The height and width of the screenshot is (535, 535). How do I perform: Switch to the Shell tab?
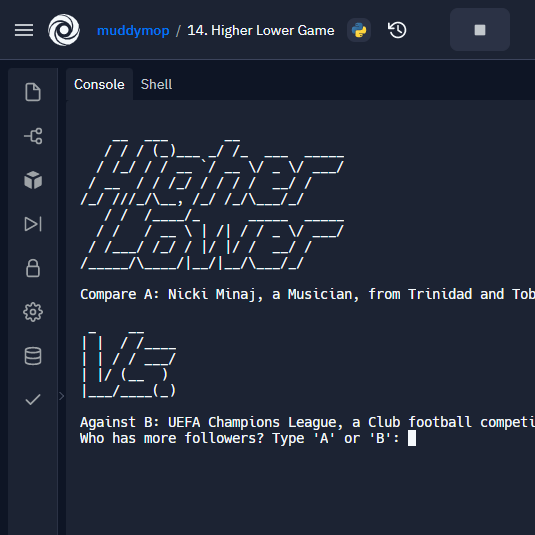(x=156, y=84)
